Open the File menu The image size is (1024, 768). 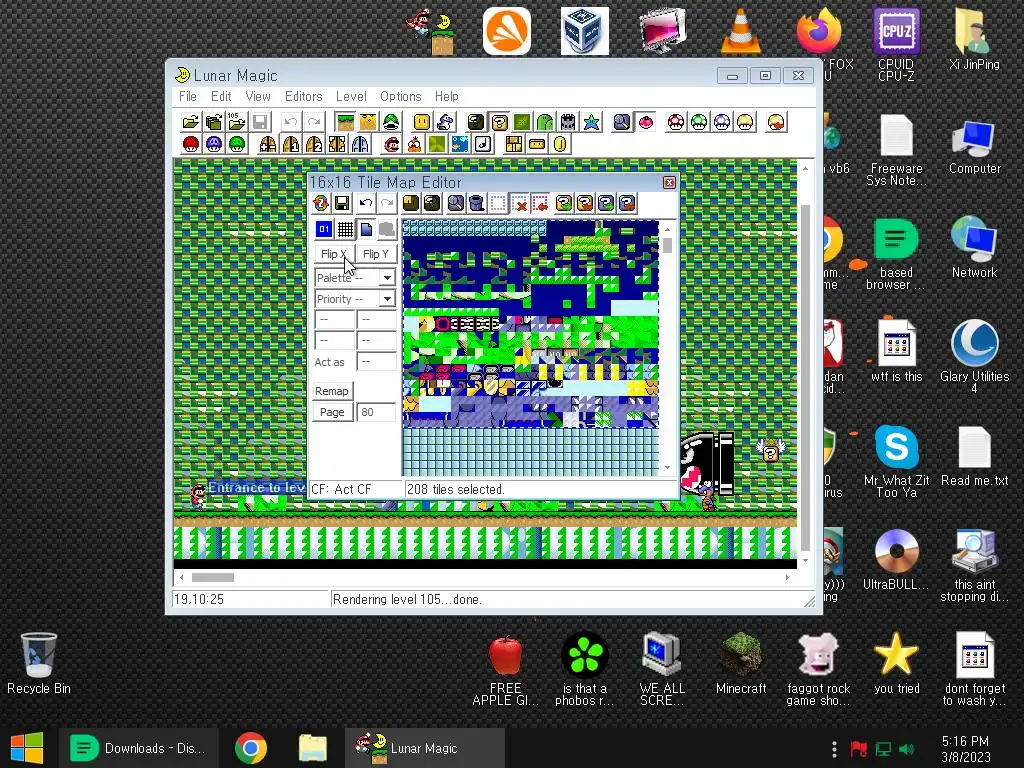coord(187,97)
